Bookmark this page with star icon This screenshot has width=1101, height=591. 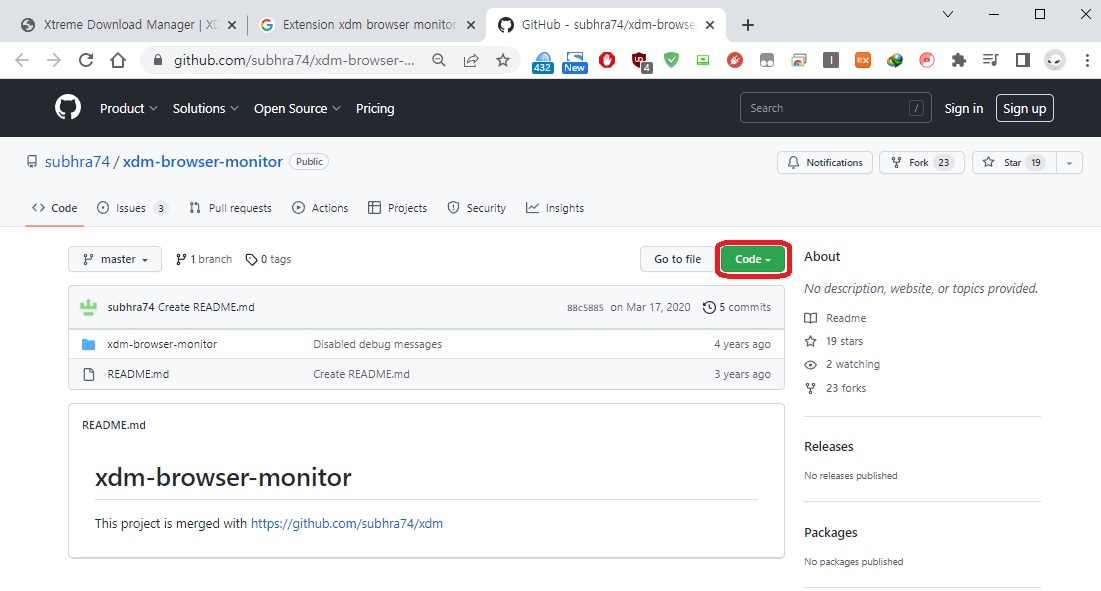pos(503,60)
